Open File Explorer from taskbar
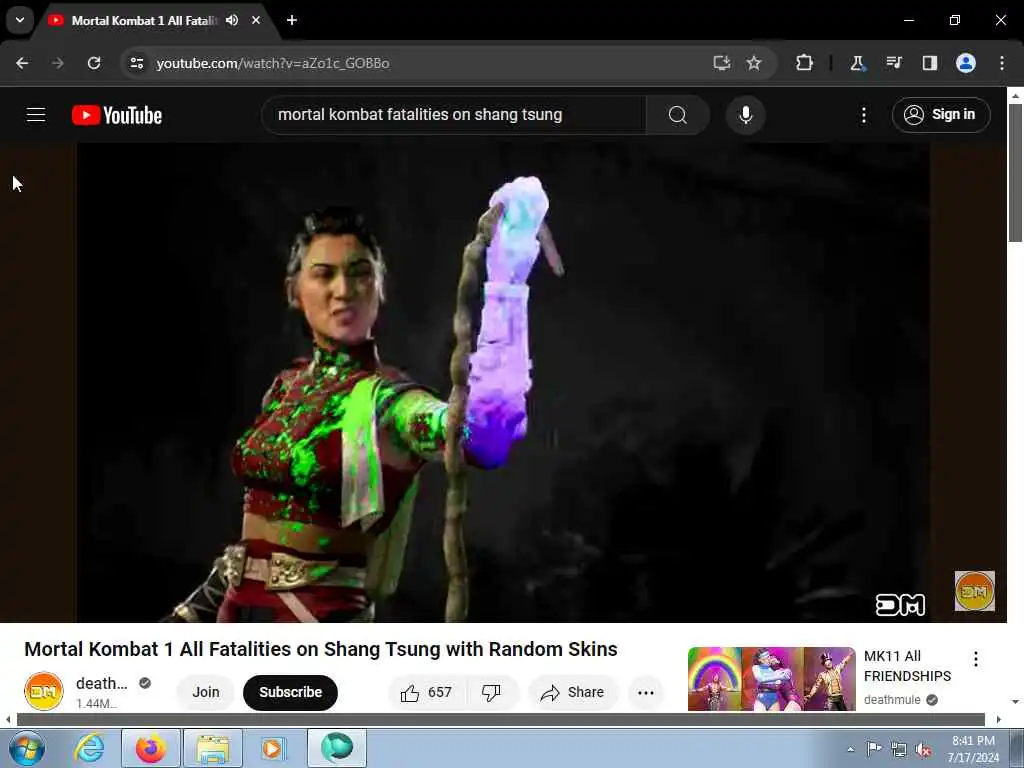Viewport: 1024px width, 768px height. click(213, 748)
